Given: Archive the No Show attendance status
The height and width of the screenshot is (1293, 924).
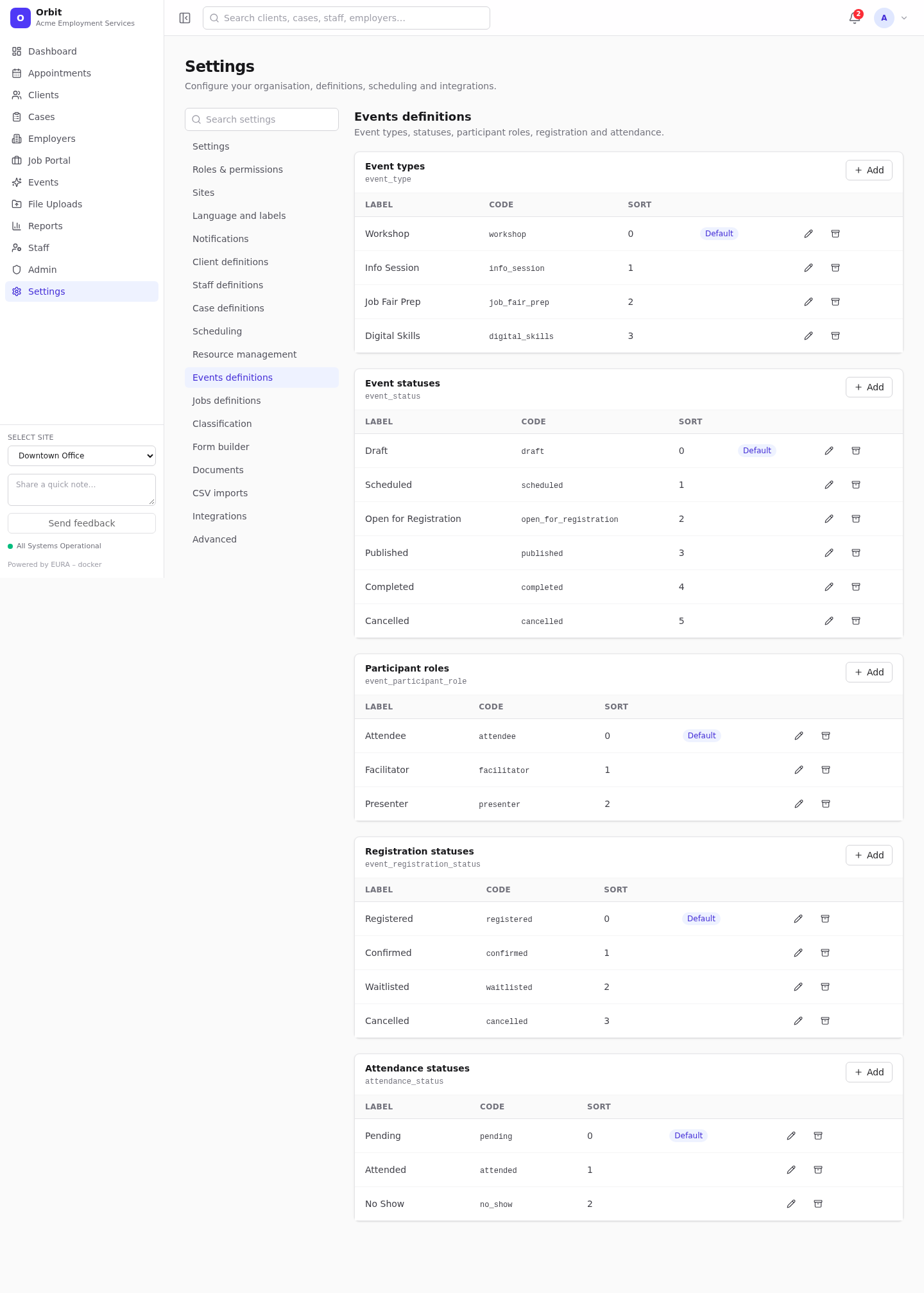Looking at the screenshot, I should 818,1204.
